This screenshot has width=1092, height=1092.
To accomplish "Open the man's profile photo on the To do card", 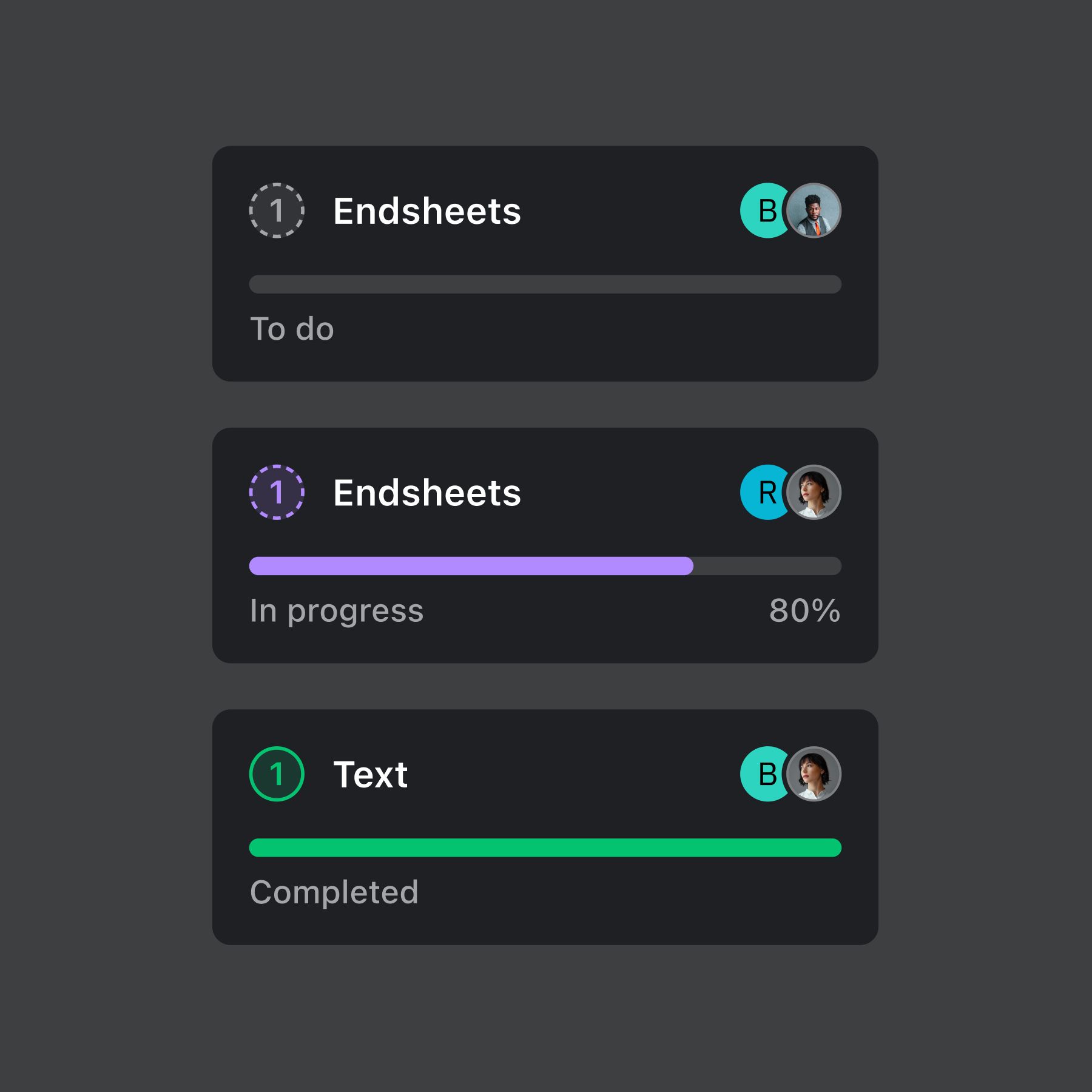I will [814, 211].
